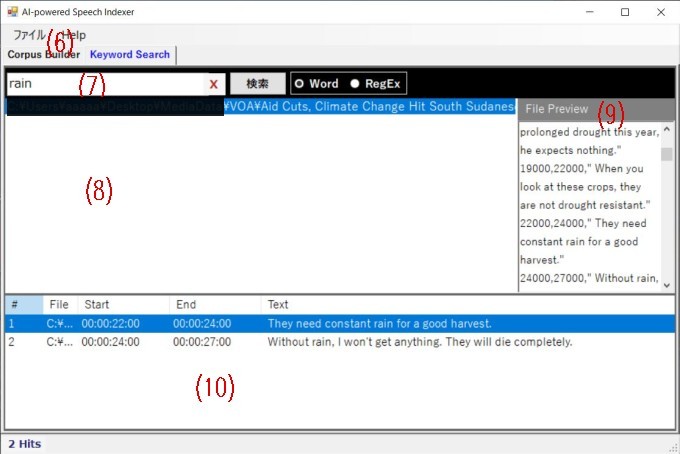Sort results by the End column header
This screenshot has height=454, width=680.
click(x=215, y=304)
